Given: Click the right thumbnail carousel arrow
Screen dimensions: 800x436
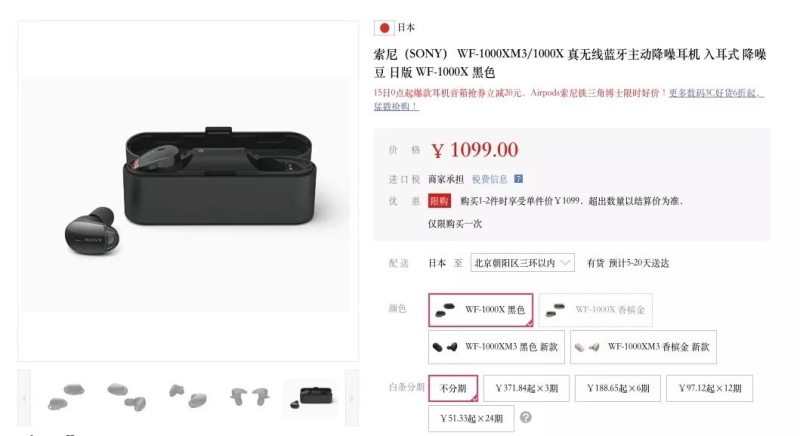Looking at the screenshot, I should click(352, 398).
